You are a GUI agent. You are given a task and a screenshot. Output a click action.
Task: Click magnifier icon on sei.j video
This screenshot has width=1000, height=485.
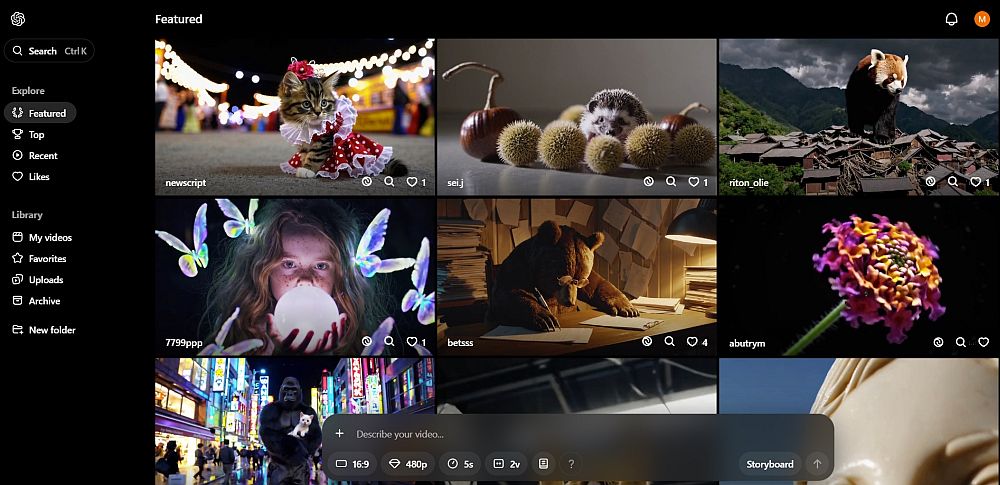coord(671,182)
